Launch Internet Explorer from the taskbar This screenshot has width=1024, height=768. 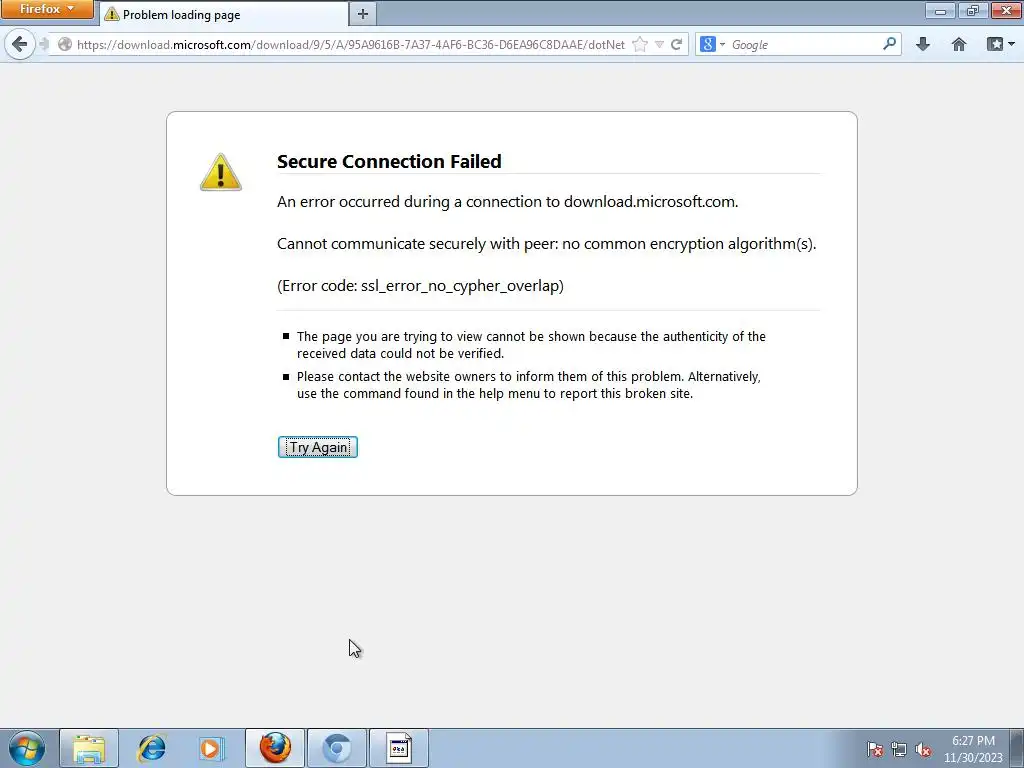tap(152, 748)
